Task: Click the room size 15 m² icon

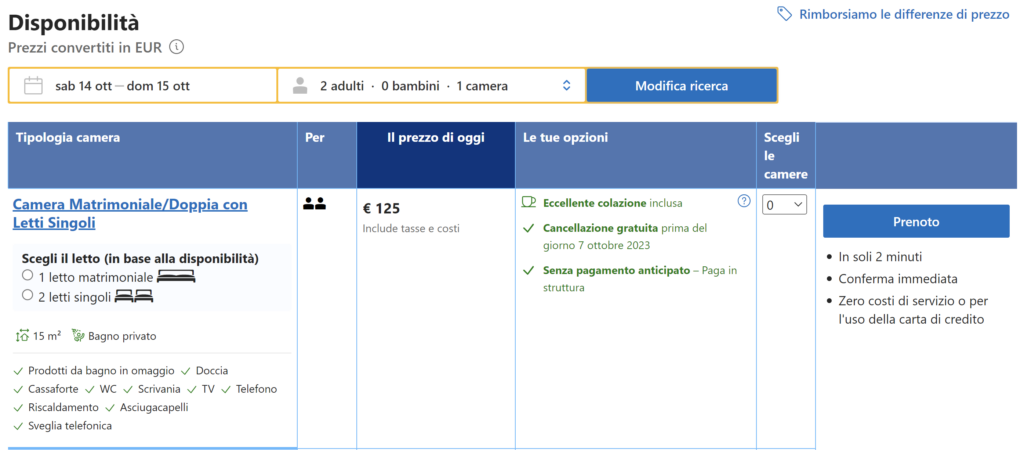Action: point(22,336)
